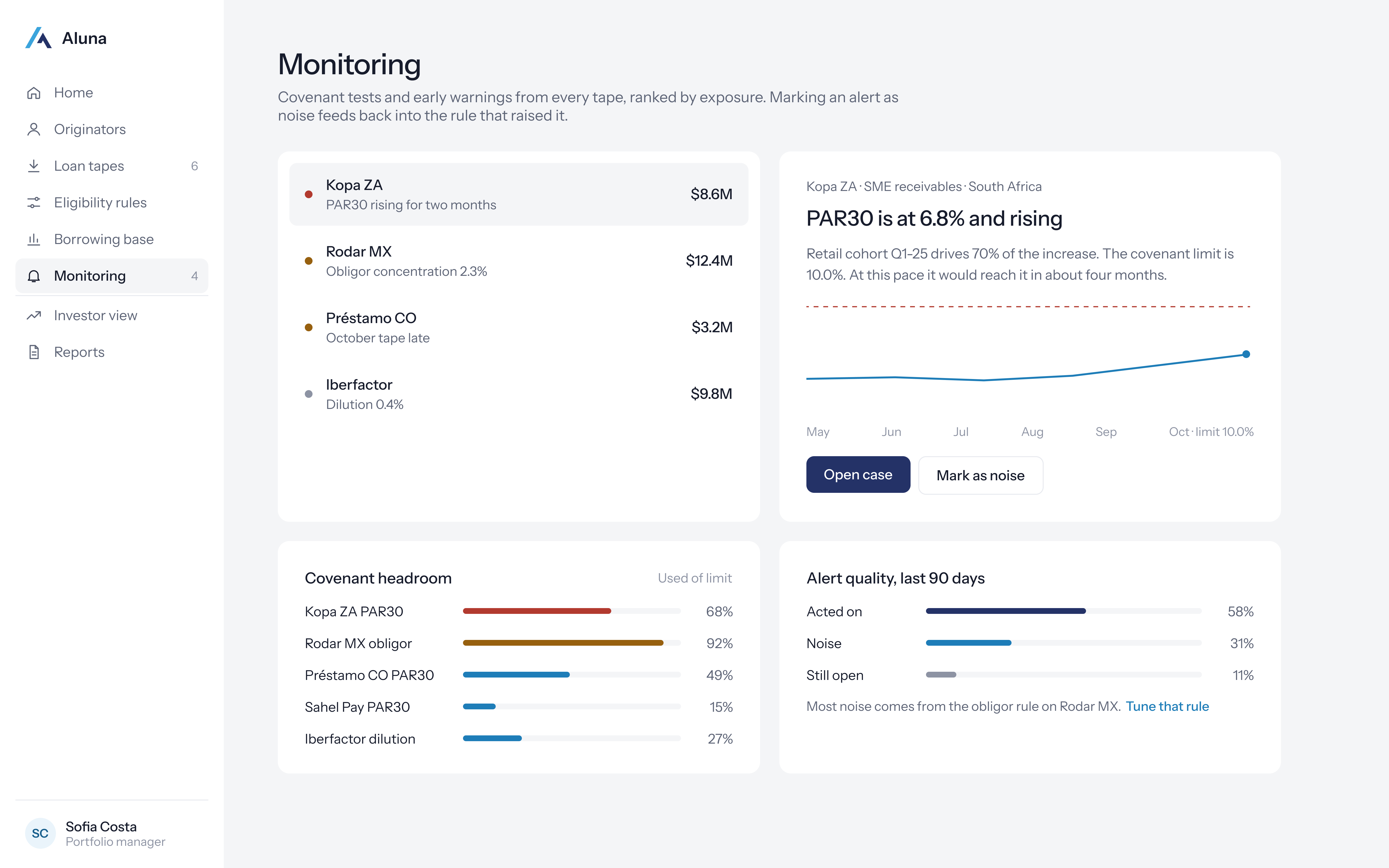Viewport: 1389px width, 868px height.
Task: Click the Originators person icon
Action: pos(34,129)
